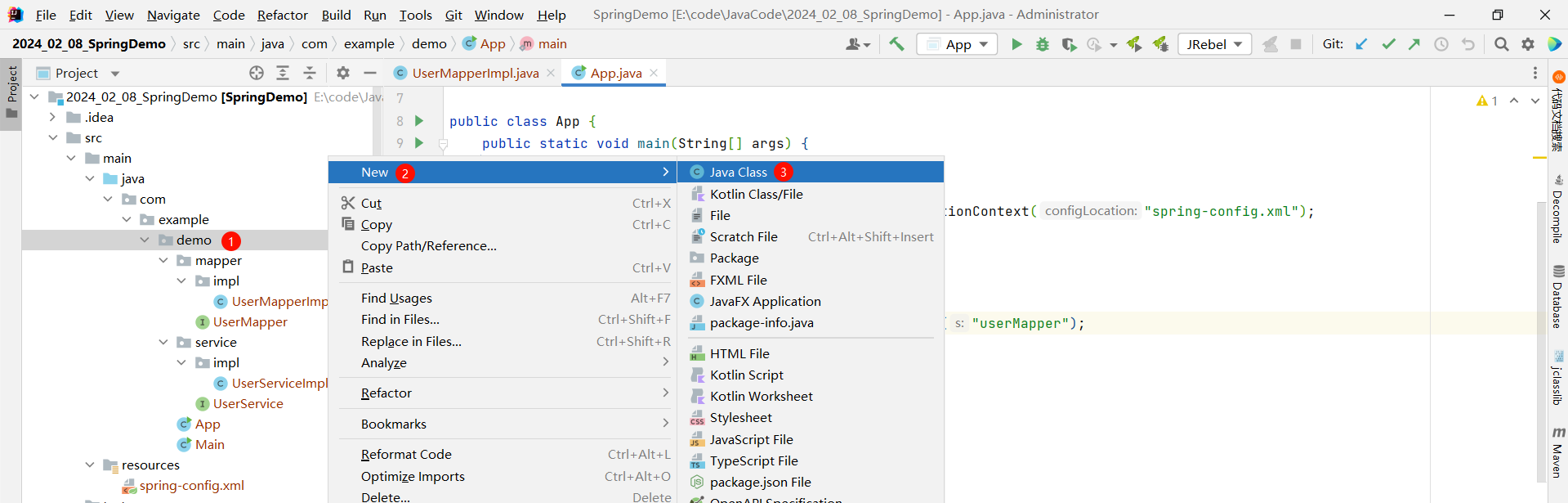Click JRebel run rocket icon
Viewport: 1568px width, 503px height.
click(x=1134, y=44)
